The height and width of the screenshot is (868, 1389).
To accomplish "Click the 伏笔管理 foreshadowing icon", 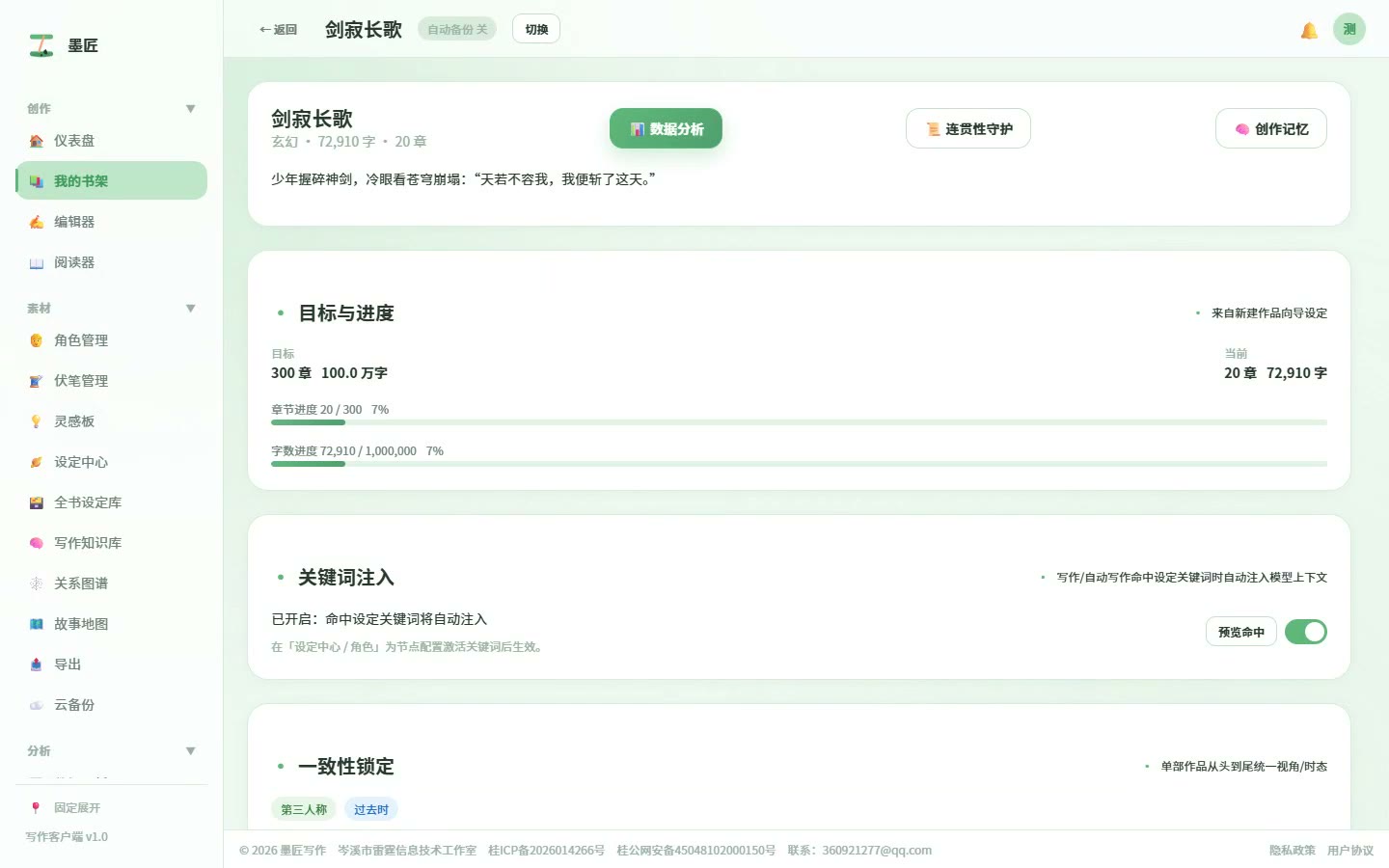I will pos(37,381).
